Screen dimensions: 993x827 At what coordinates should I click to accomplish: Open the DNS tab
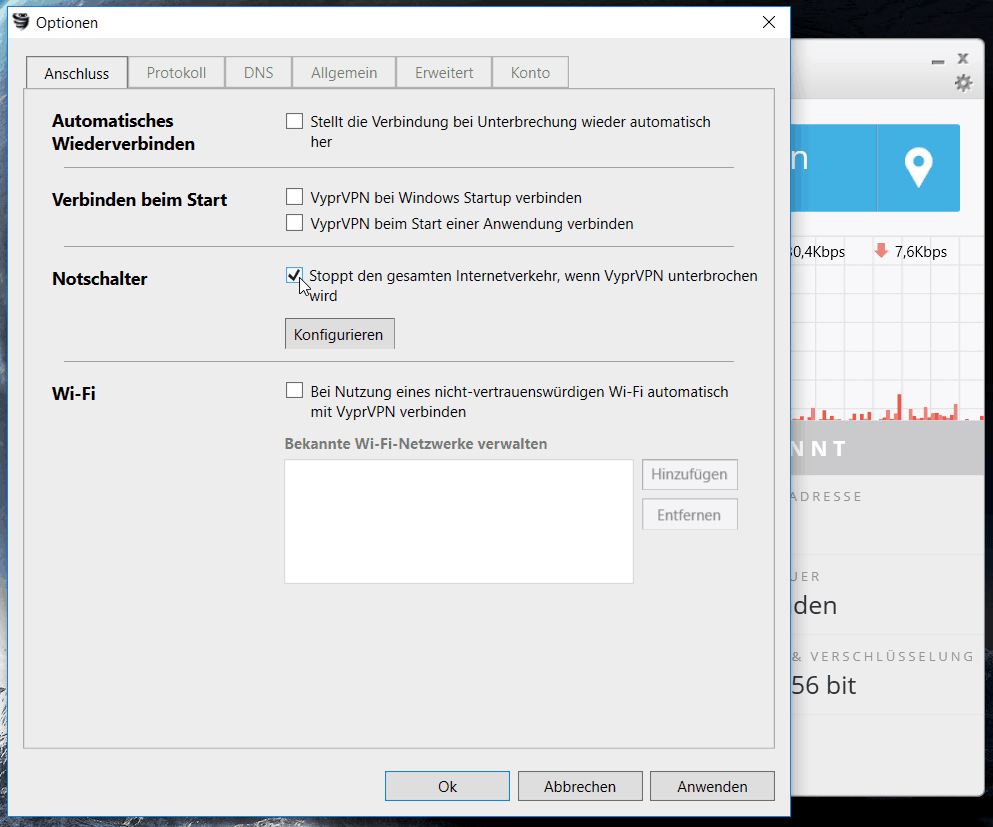point(258,72)
